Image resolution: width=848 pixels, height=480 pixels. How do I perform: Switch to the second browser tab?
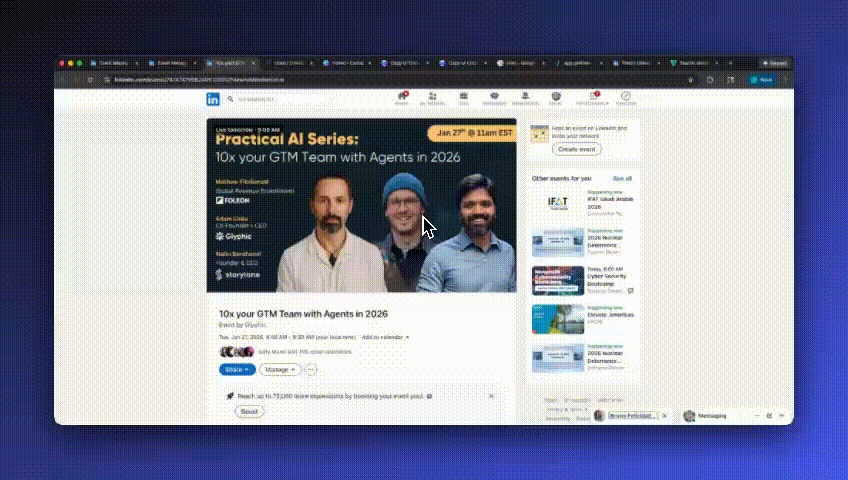coord(173,63)
